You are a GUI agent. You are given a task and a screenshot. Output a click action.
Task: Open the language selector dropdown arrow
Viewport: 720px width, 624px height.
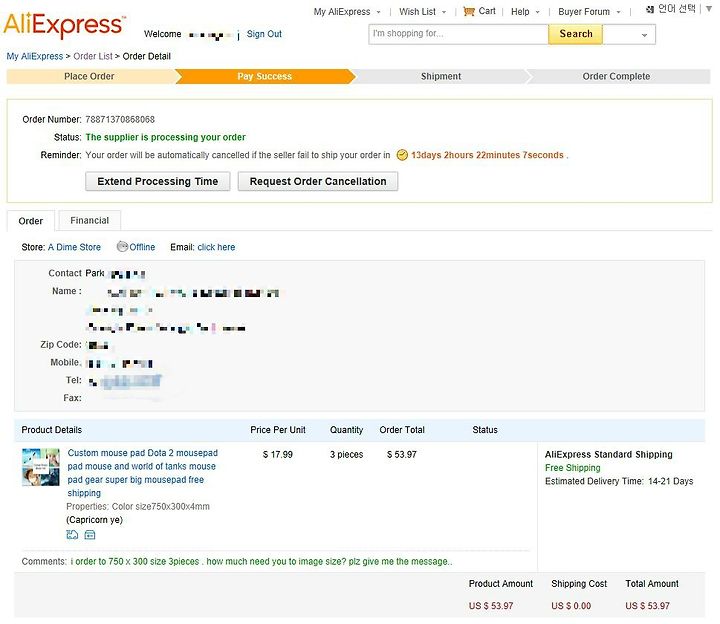click(x=709, y=9)
